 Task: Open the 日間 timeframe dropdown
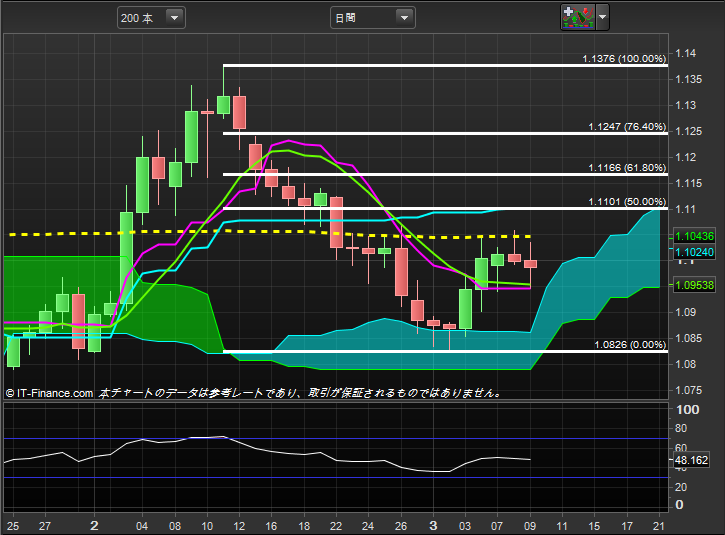(372, 18)
